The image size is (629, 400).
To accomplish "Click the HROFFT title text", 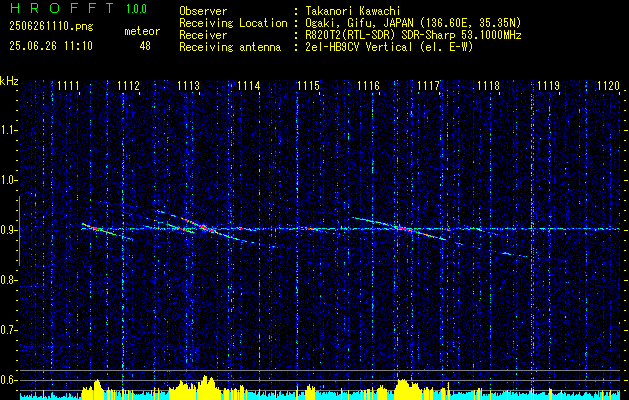I will click(62, 8).
